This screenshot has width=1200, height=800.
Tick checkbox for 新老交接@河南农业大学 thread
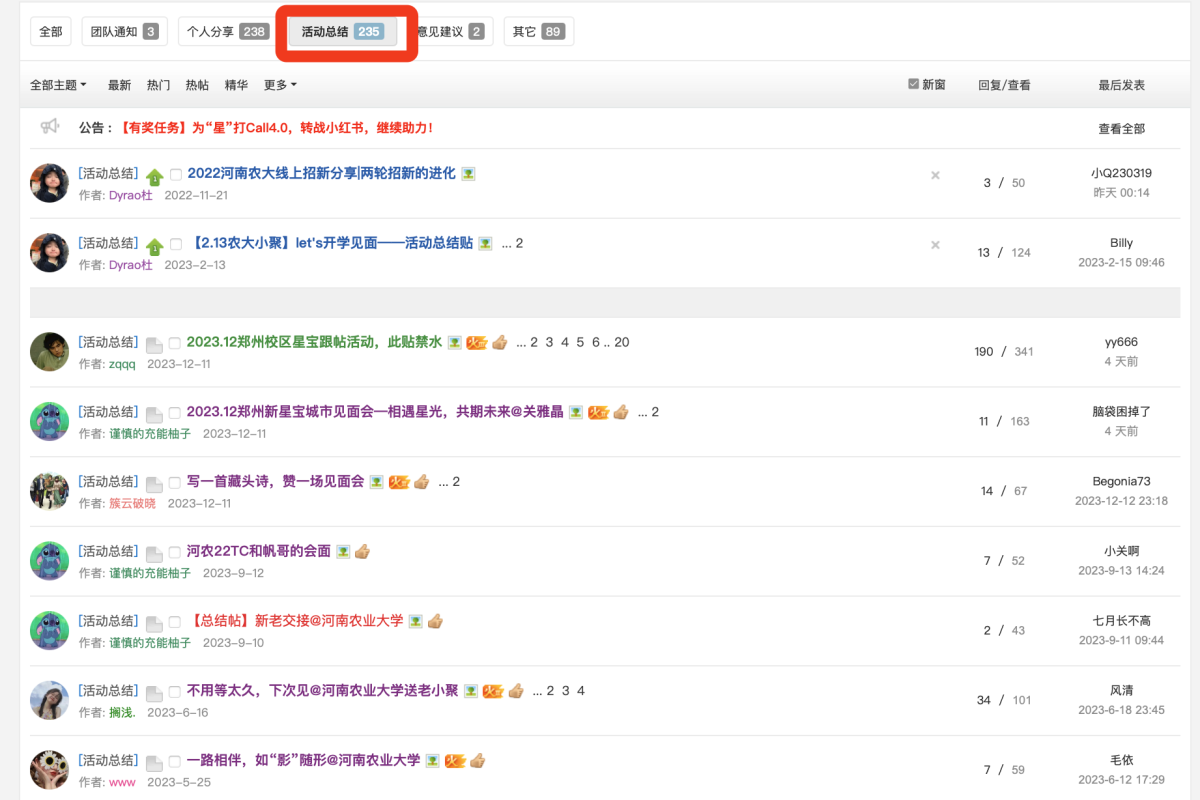tap(175, 623)
